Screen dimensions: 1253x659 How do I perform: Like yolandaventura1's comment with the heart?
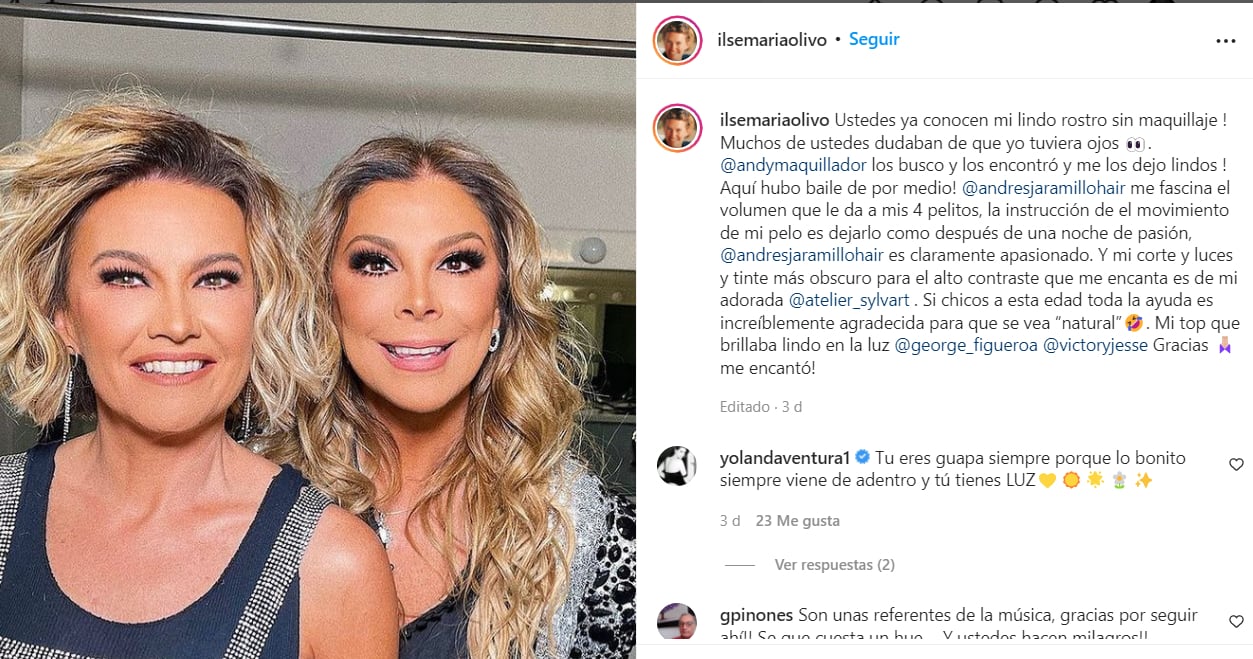(x=1236, y=464)
